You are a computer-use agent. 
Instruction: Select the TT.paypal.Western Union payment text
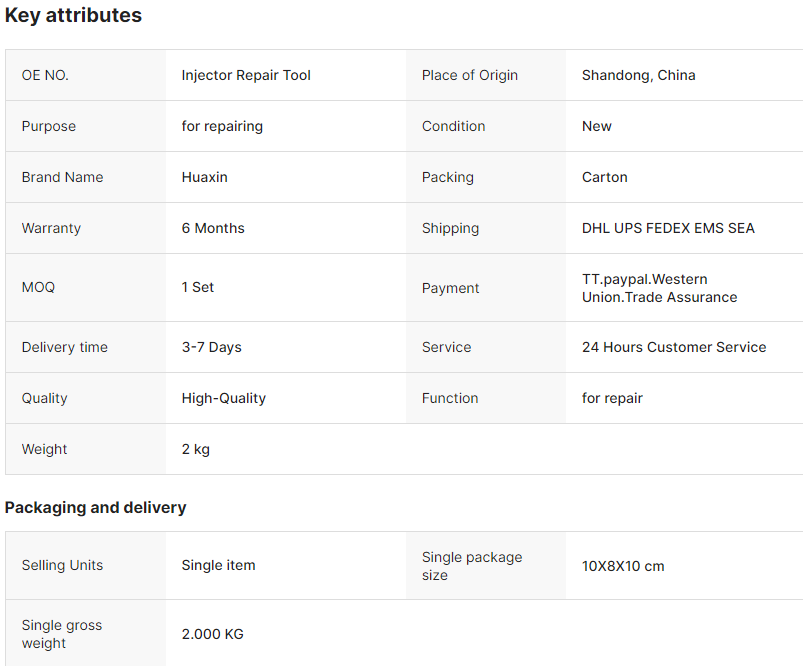[660, 288]
